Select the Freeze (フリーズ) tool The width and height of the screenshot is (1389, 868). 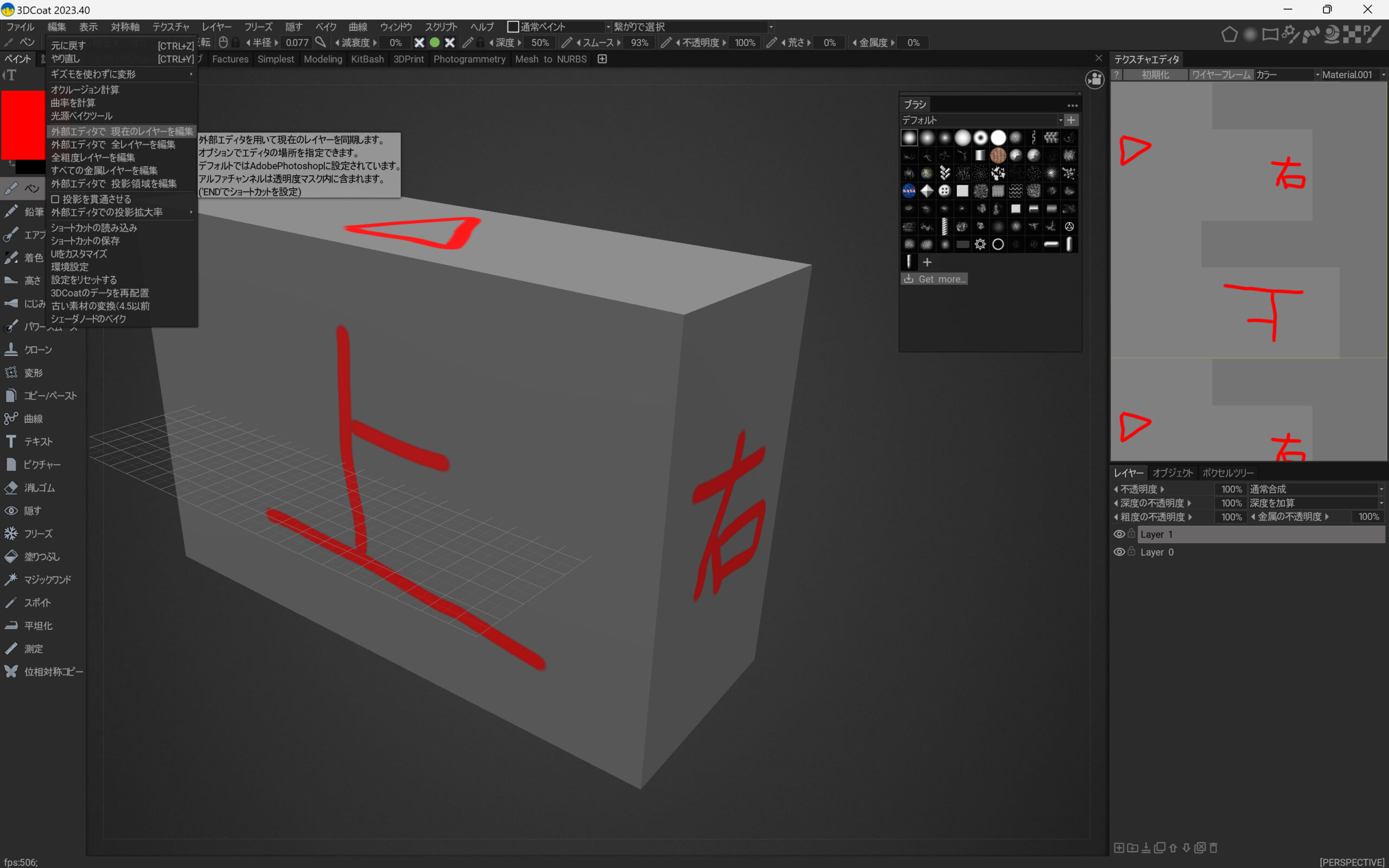[x=37, y=533]
